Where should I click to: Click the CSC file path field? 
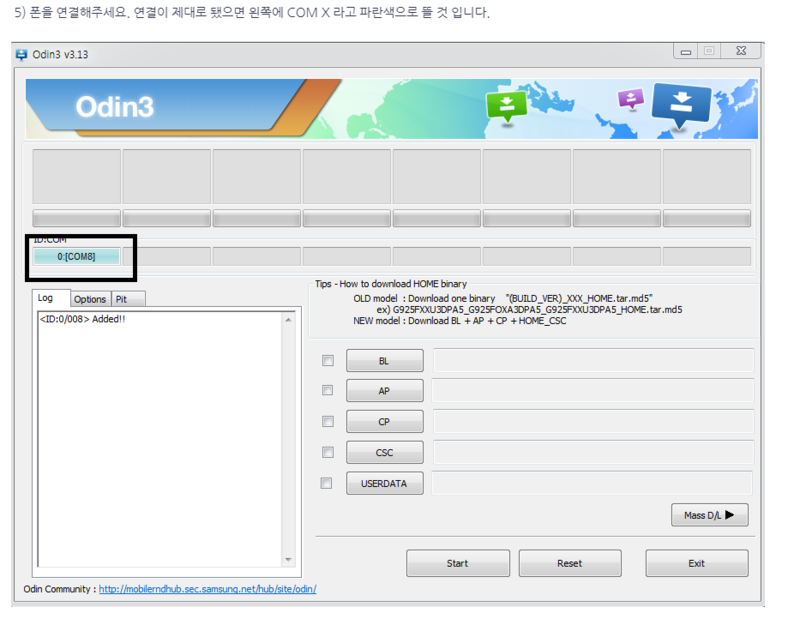pos(593,452)
